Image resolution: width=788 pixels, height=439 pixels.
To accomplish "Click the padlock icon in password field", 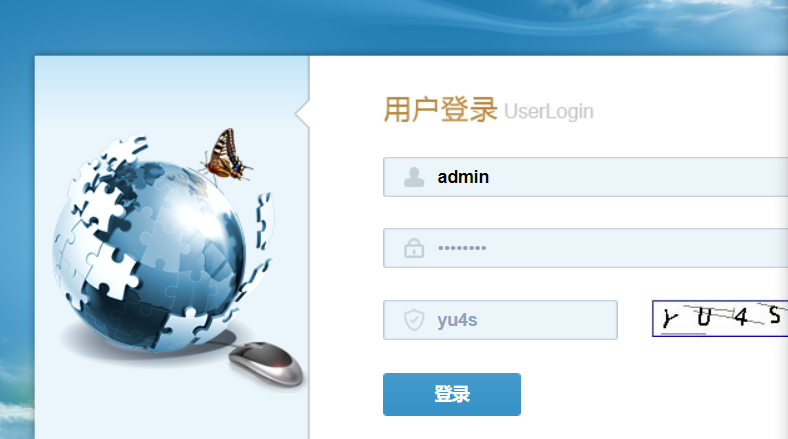I will pos(414,248).
